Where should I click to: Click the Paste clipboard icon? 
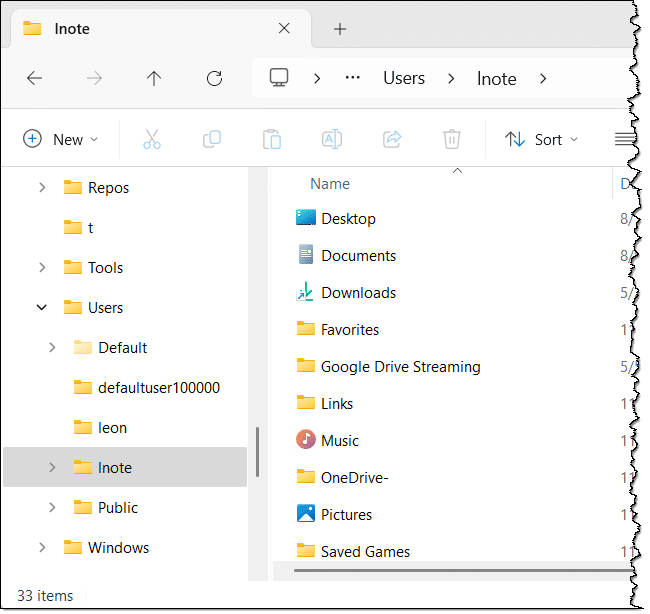(x=271, y=139)
